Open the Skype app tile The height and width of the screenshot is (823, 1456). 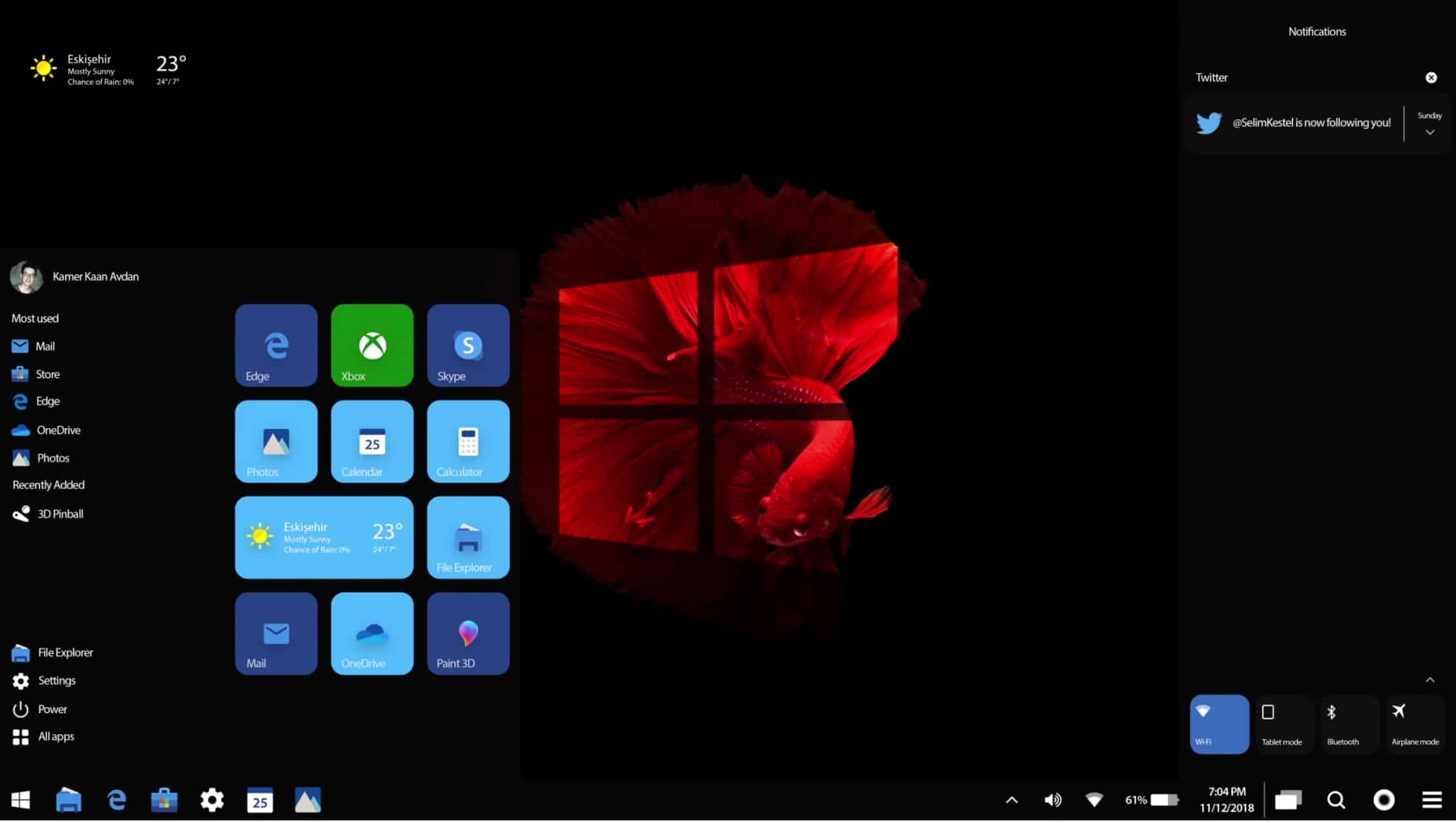coord(467,344)
